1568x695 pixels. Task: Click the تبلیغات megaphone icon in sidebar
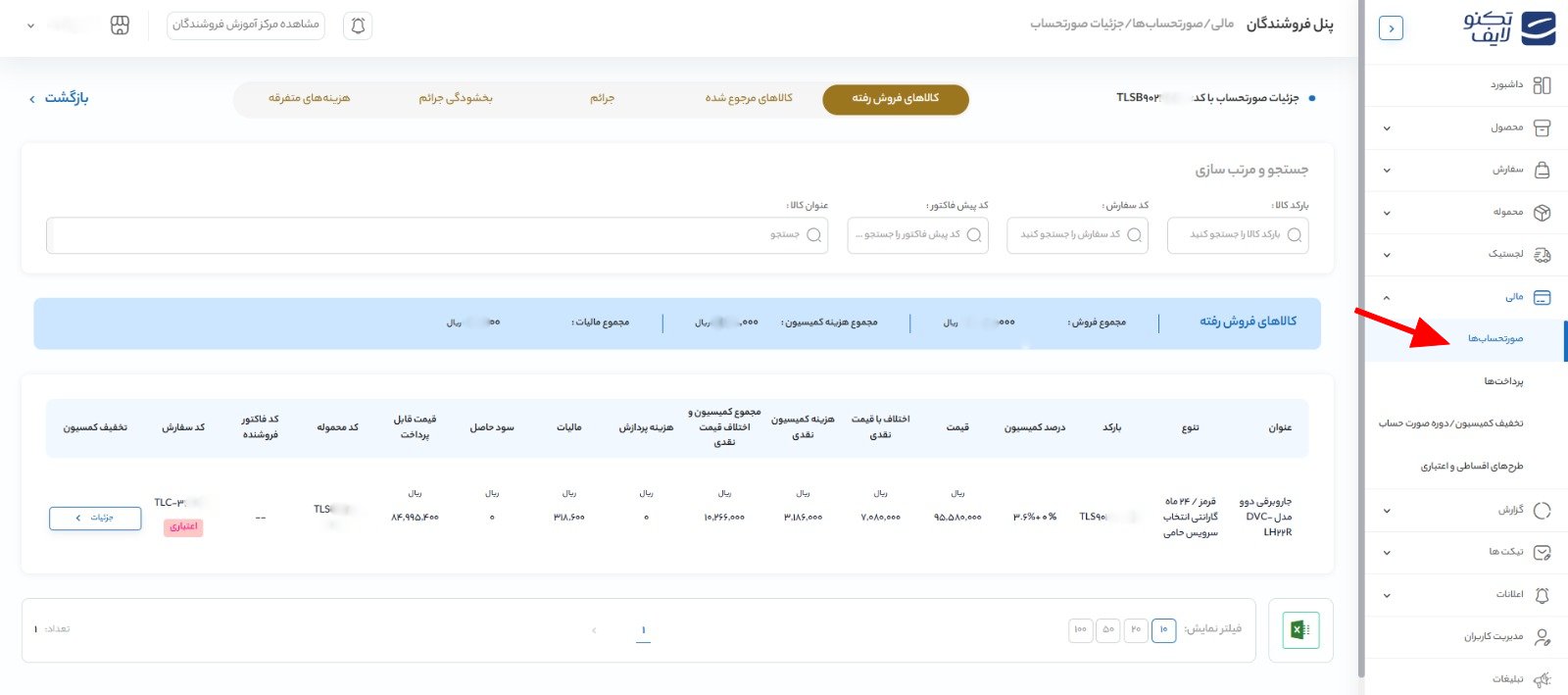point(1542,679)
